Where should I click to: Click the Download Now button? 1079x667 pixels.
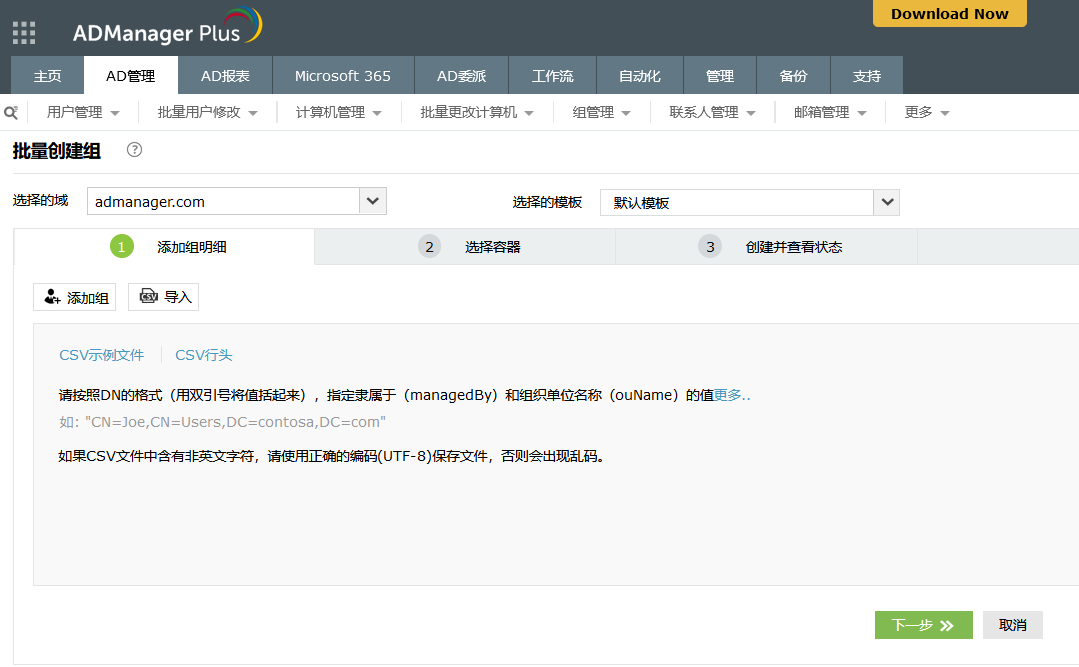click(x=949, y=13)
